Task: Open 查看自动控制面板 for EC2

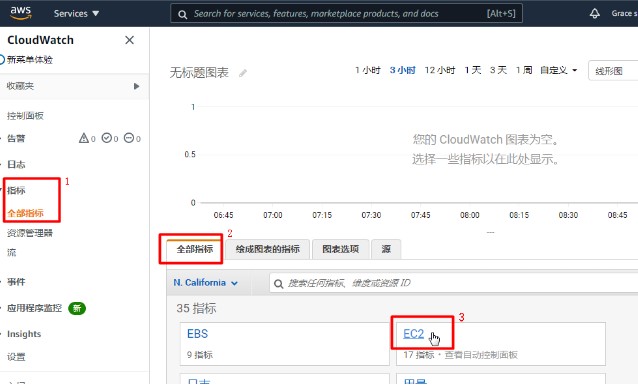Action: tap(481, 355)
